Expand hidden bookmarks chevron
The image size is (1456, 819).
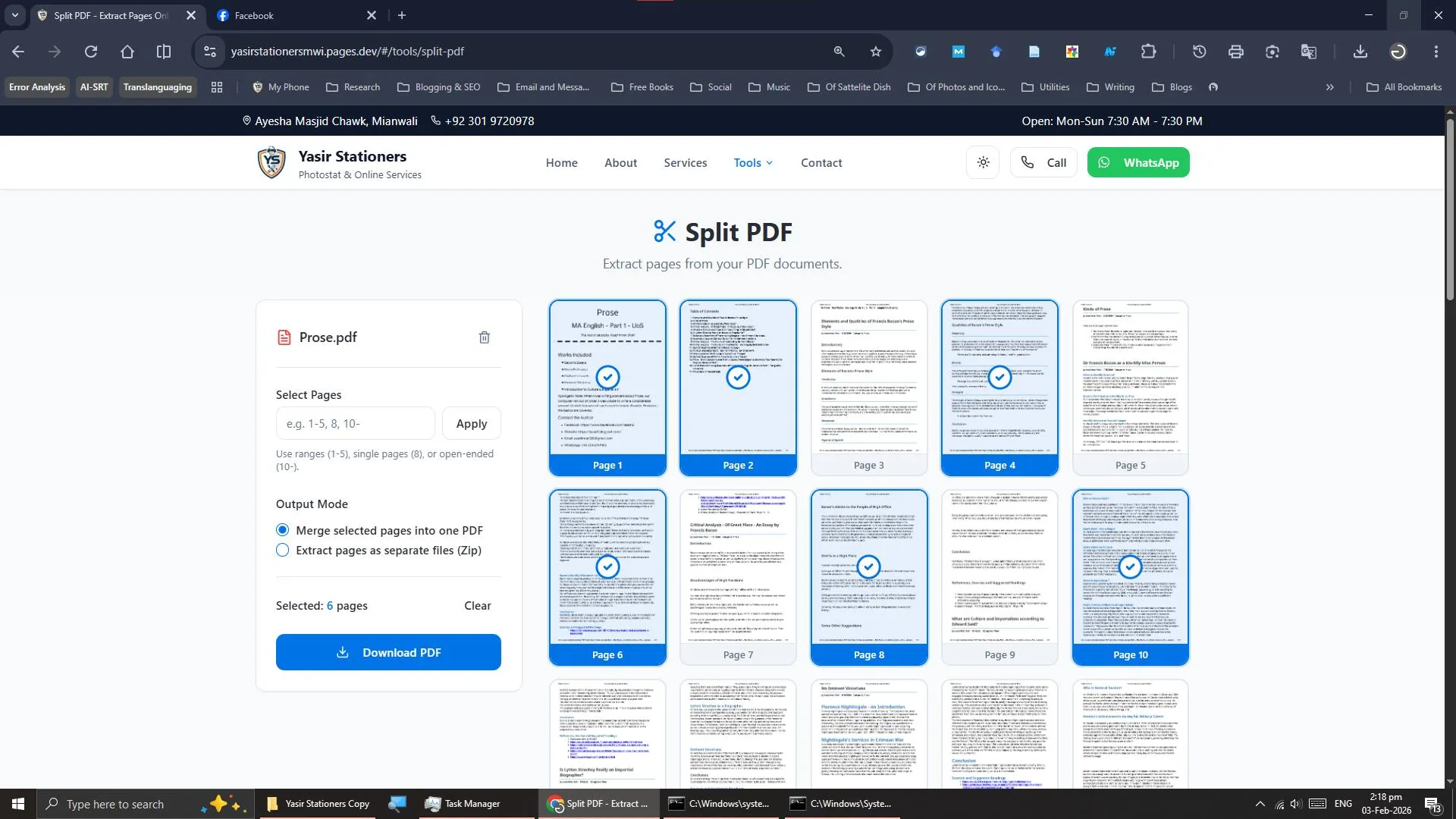click(1329, 87)
